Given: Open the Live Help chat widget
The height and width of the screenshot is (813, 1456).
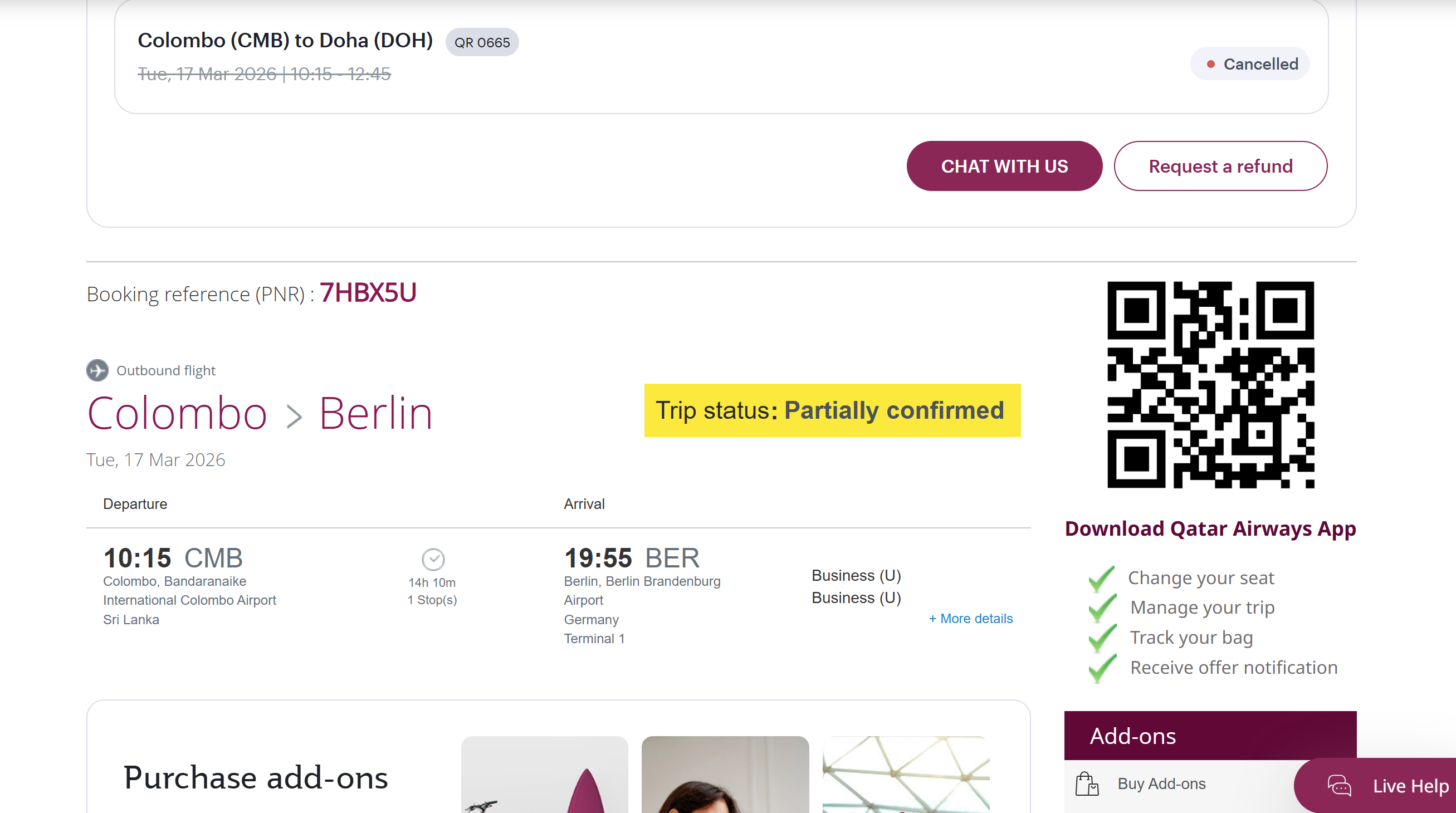Looking at the screenshot, I should coord(1410,786).
